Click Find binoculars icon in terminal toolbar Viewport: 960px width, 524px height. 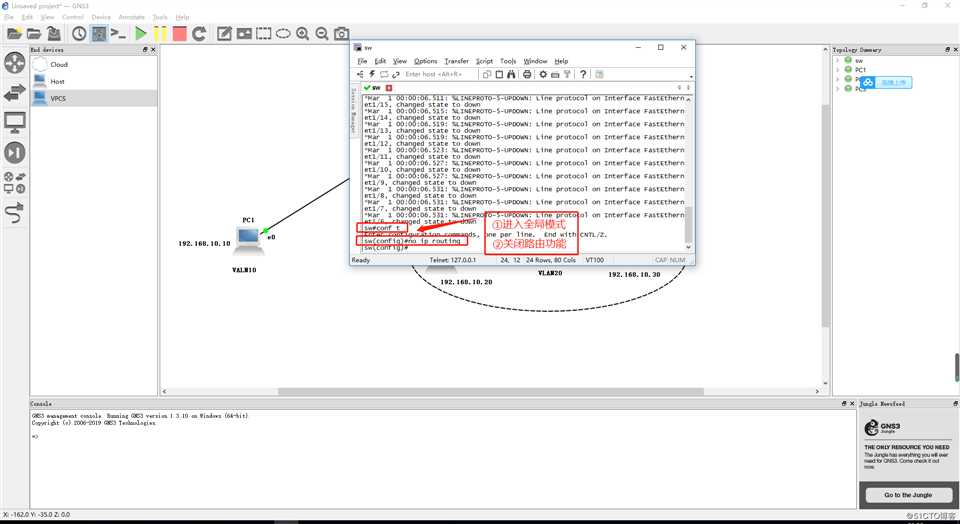(x=511, y=74)
